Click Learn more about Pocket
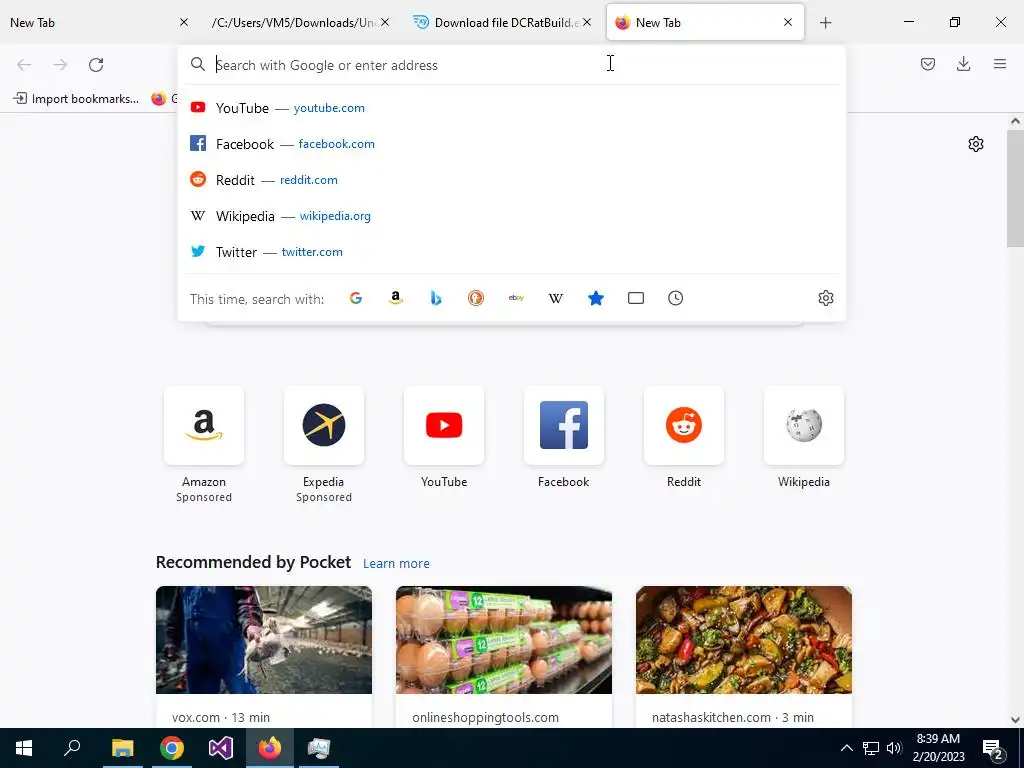Image resolution: width=1024 pixels, height=768 pixels. (396, 564)
